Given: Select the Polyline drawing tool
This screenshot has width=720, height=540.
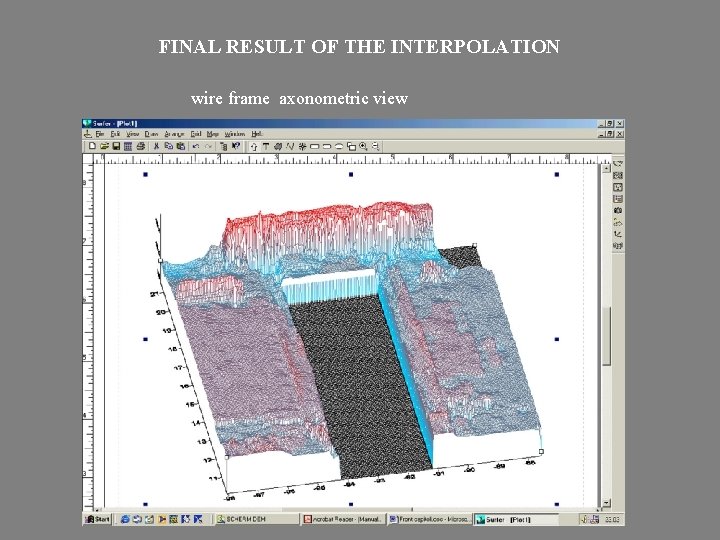Looking at the screenshot, I should (290, 146).
